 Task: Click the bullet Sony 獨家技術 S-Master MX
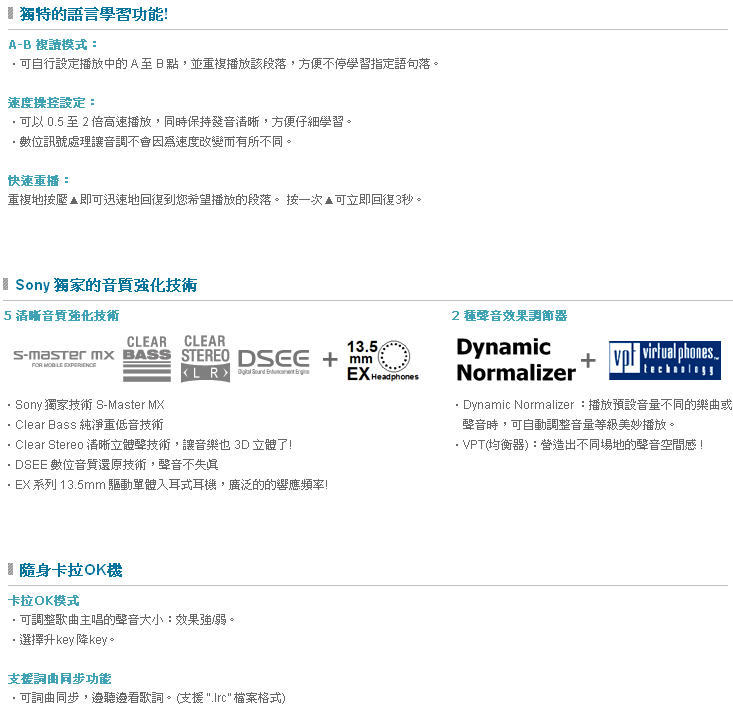point(86,404)
